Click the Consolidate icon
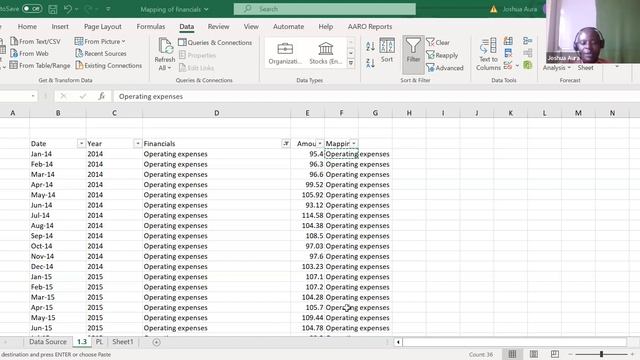640x360 pixels. tap(528, 41)
